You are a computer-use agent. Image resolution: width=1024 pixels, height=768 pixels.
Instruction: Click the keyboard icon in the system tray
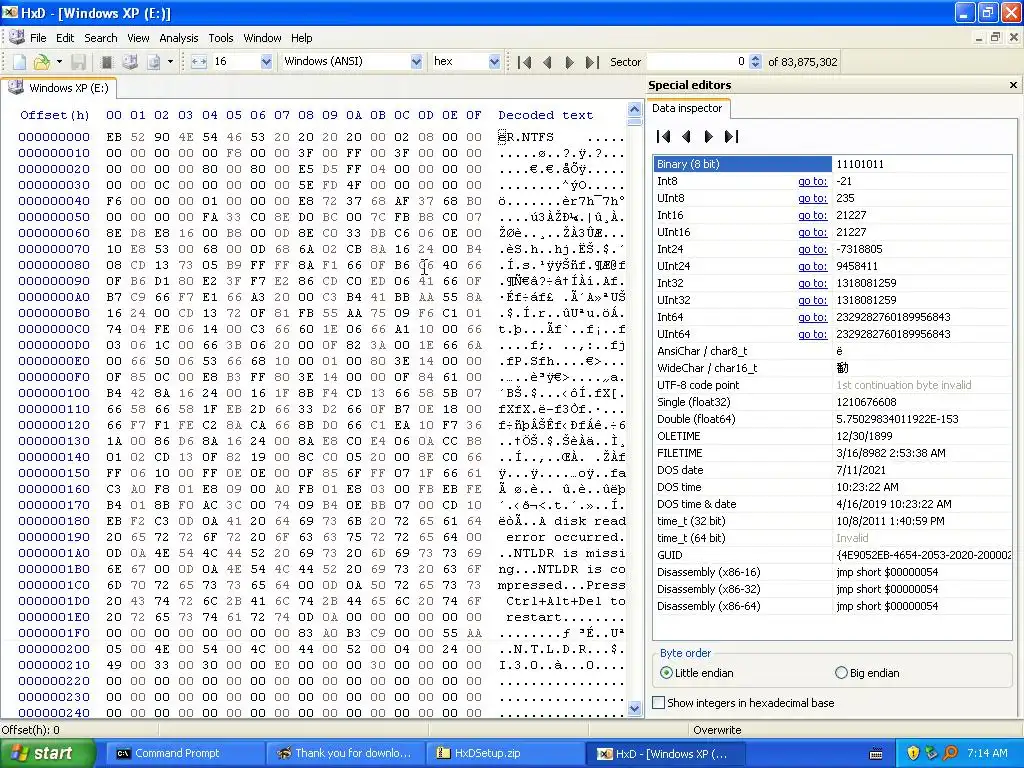point(876,754)
